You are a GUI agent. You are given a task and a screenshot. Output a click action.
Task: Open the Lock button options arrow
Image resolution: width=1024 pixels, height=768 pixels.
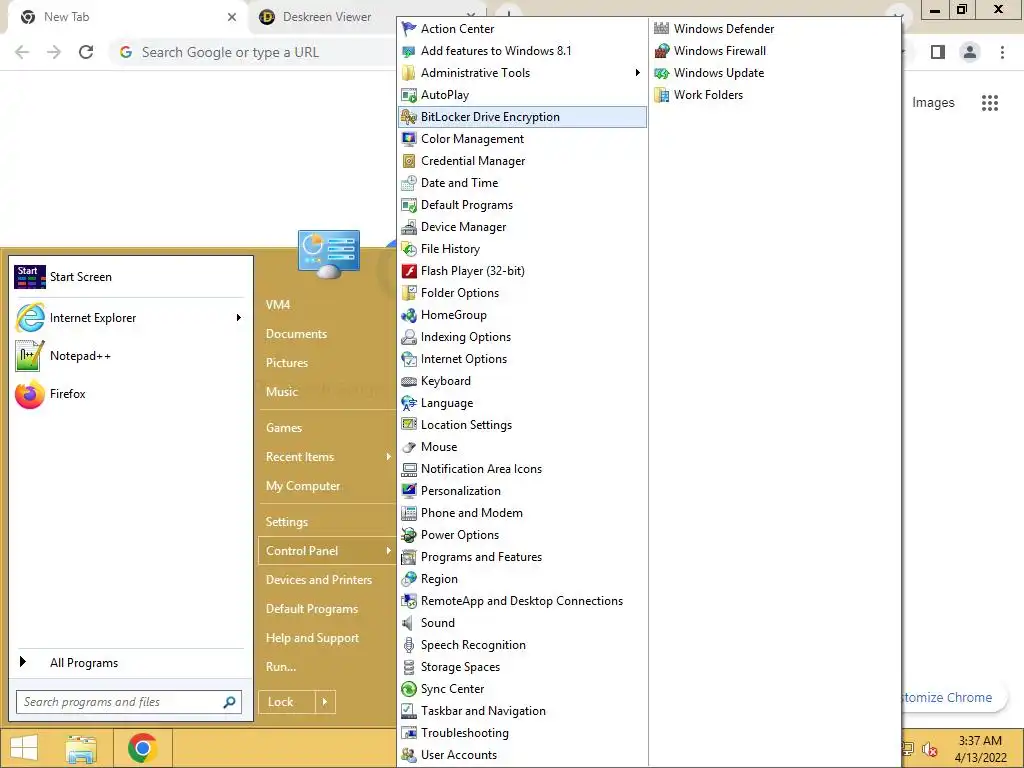[325, 702]
